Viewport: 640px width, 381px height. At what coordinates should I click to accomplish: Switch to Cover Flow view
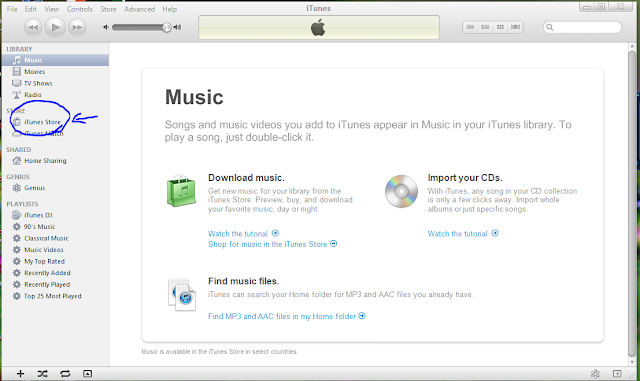coord(516,27)
